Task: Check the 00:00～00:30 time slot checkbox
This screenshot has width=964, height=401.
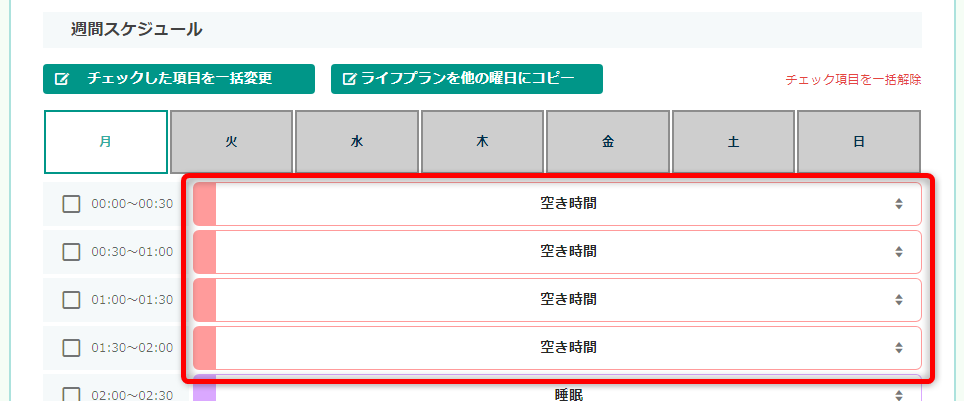Action: (x=71, y=204)
